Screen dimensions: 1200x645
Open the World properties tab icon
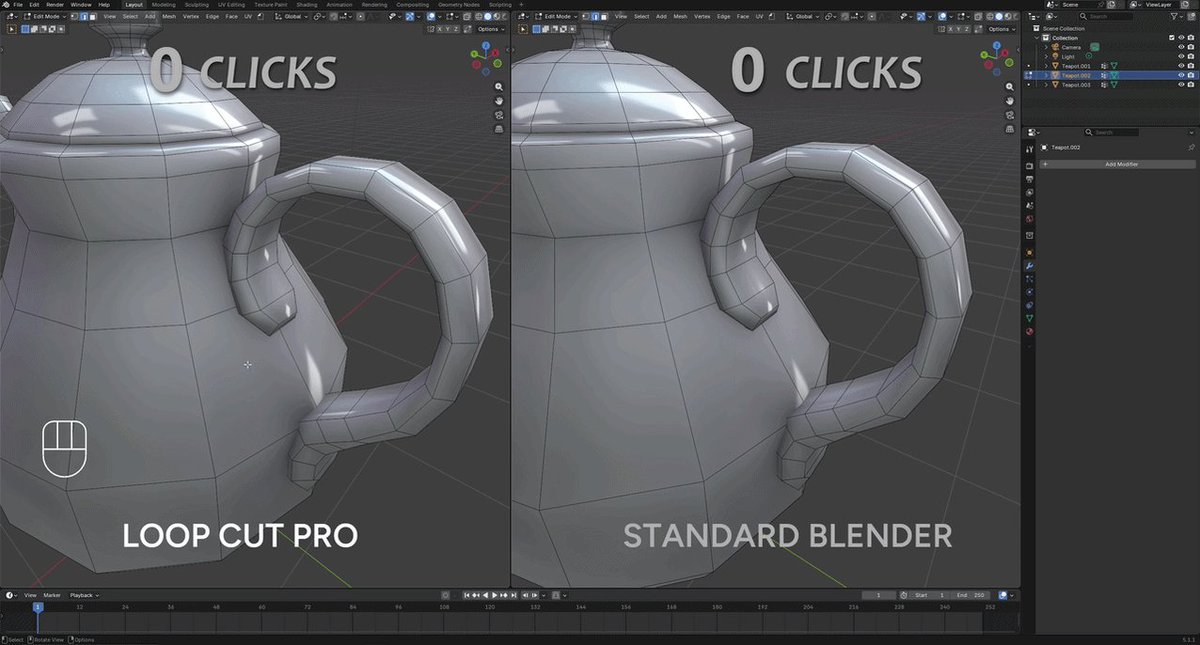tap(1029, 219)
